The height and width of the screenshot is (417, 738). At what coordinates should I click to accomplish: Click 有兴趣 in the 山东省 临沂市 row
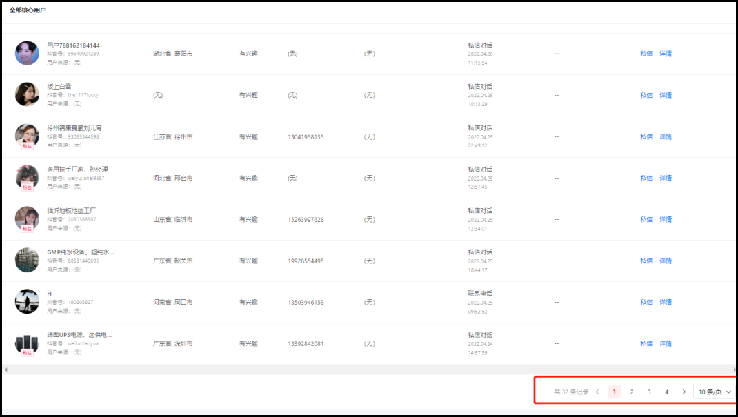click(x=249, y=219)
